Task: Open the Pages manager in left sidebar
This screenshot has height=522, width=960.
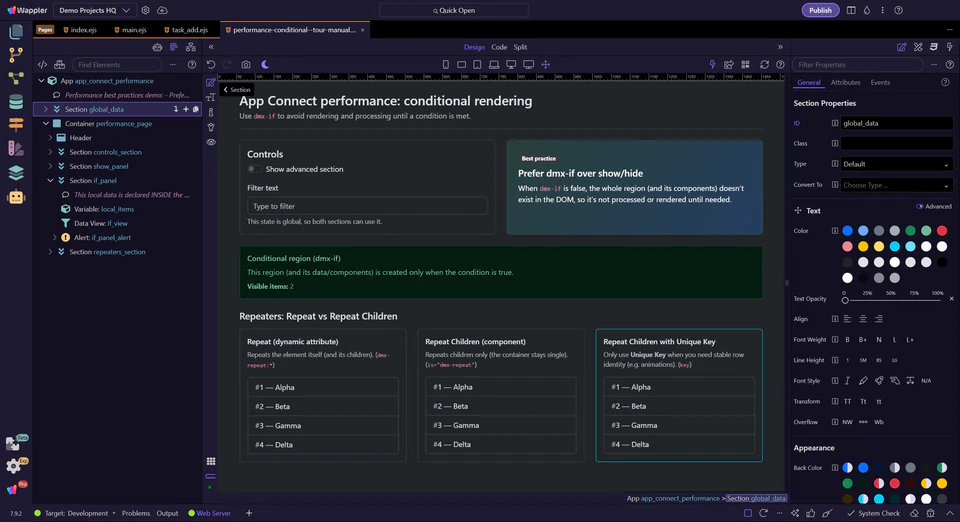Action: pyautogui.click(x=16, y=31)
